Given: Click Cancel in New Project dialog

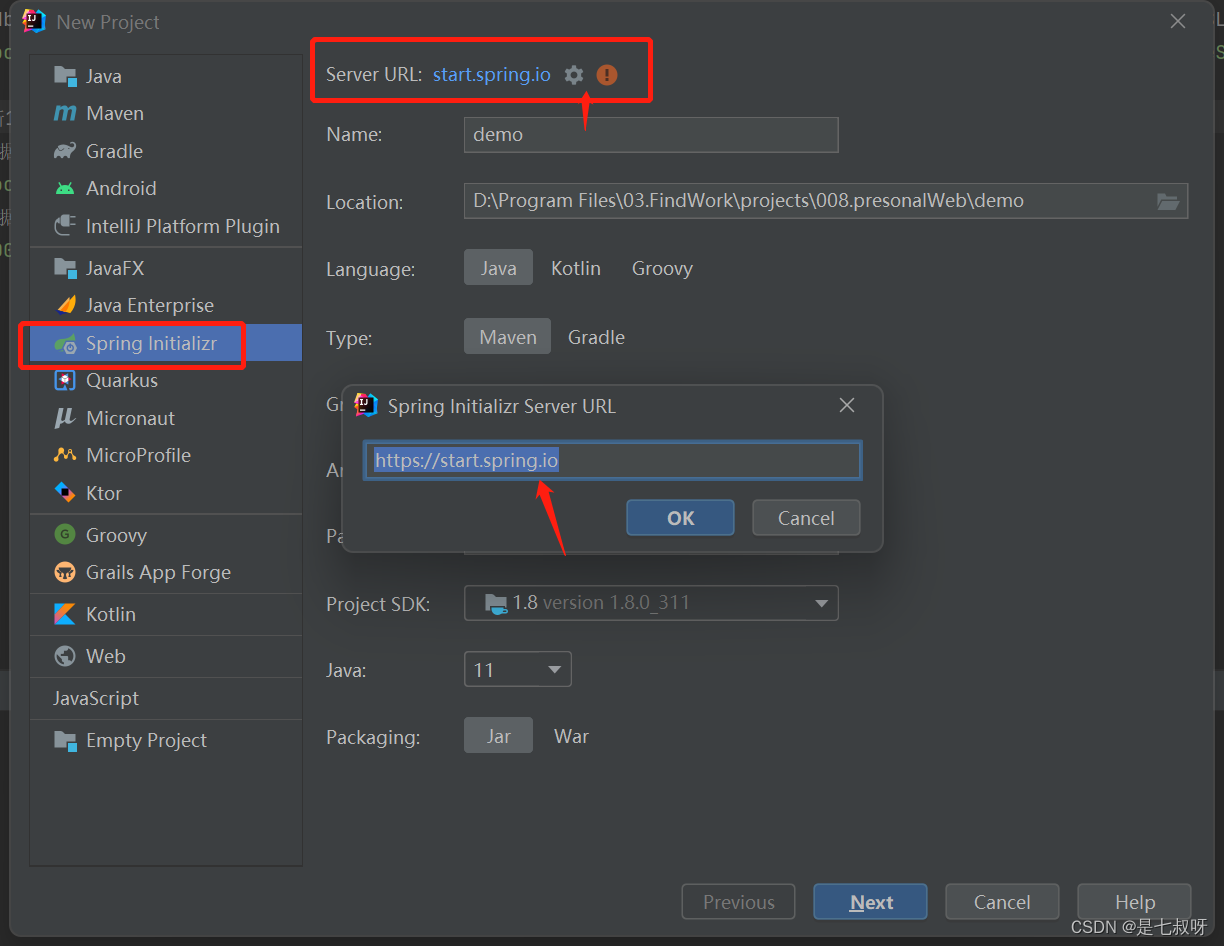Looking at the screenshot, I should tap(1002, 902).
